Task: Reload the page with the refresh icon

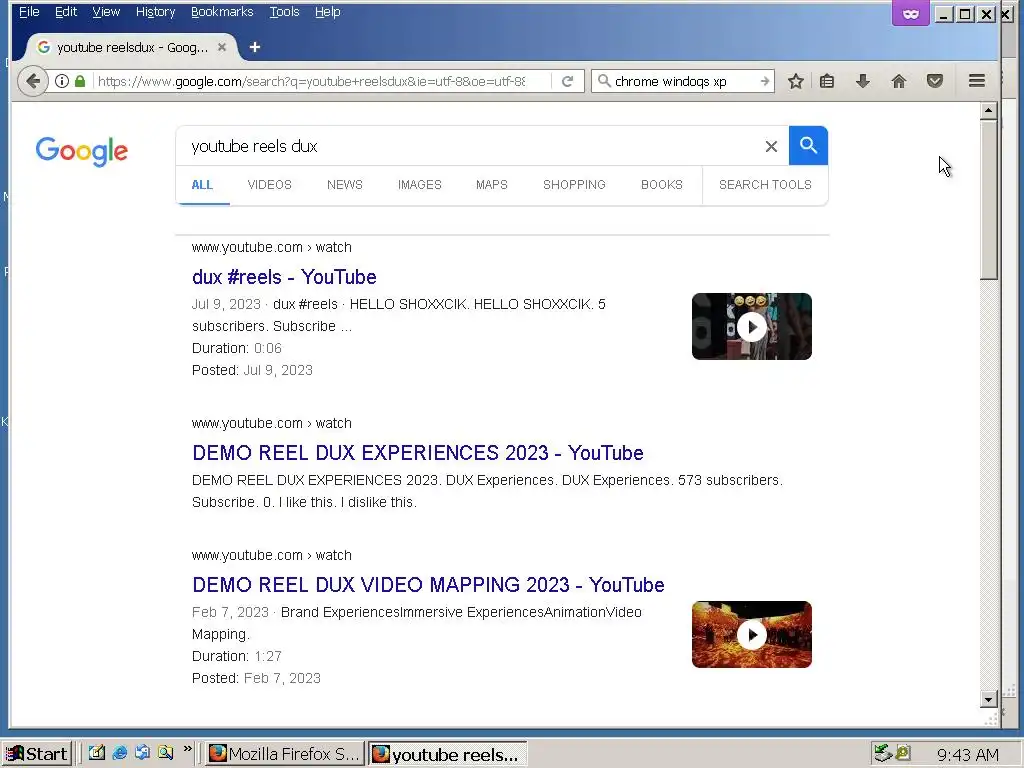Action: [x=568, y=82]
